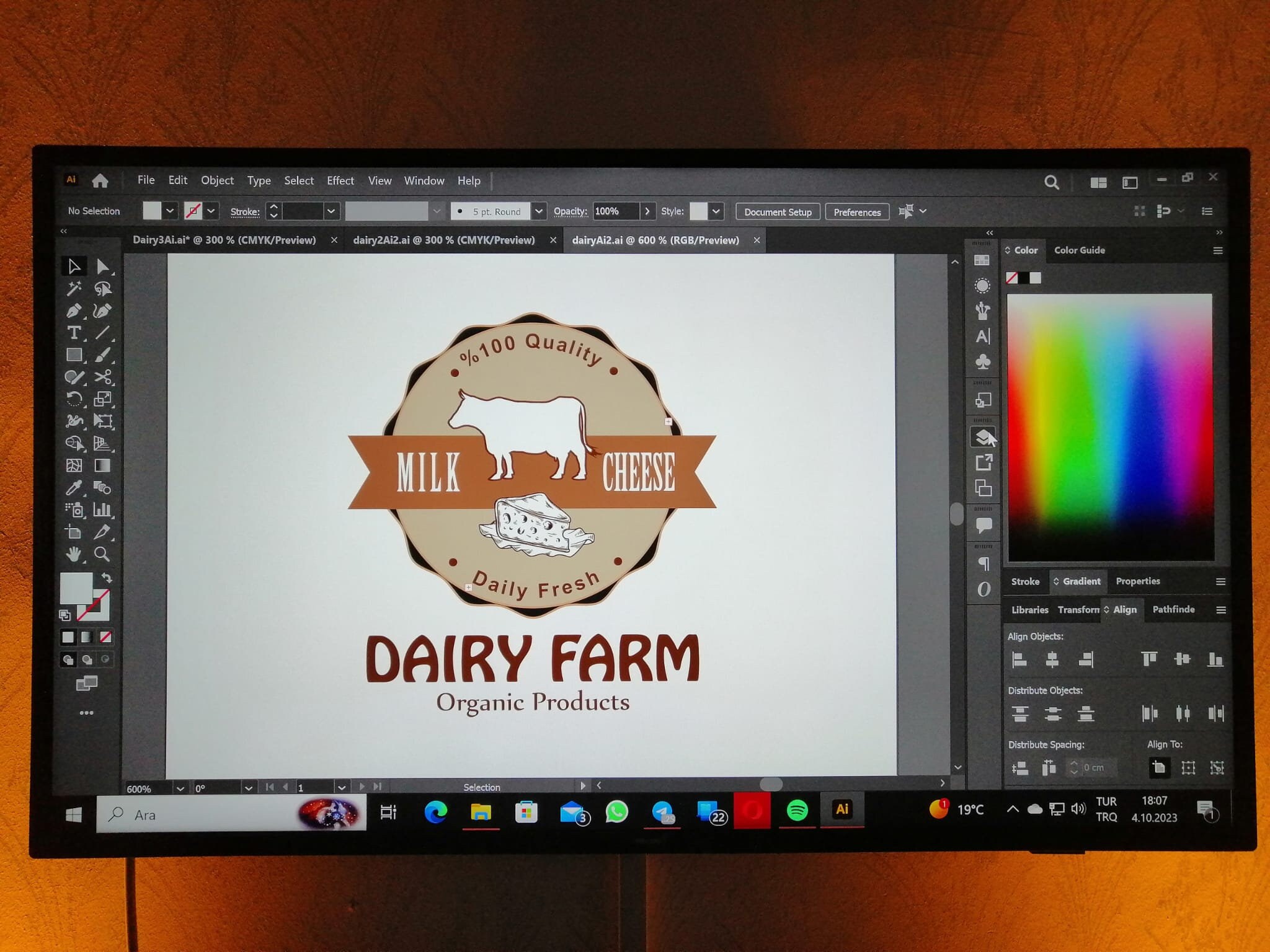Open Preferences from the control bar

click(x=857, y=212)
